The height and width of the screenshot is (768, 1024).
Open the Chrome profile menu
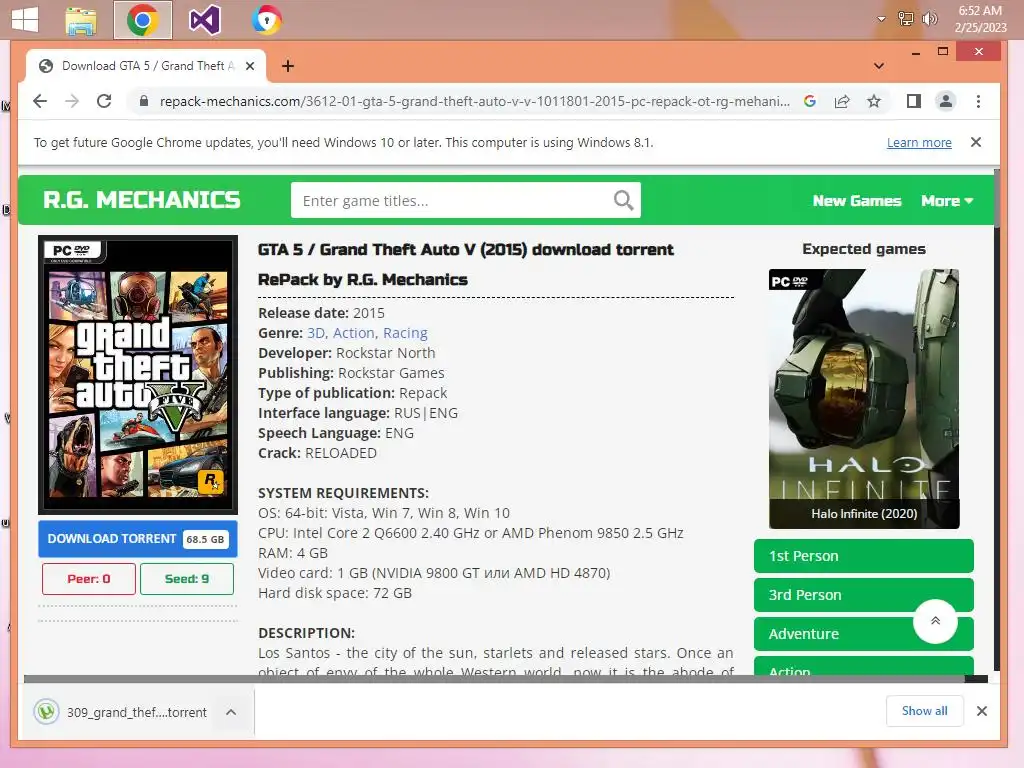tap(946, 101)
